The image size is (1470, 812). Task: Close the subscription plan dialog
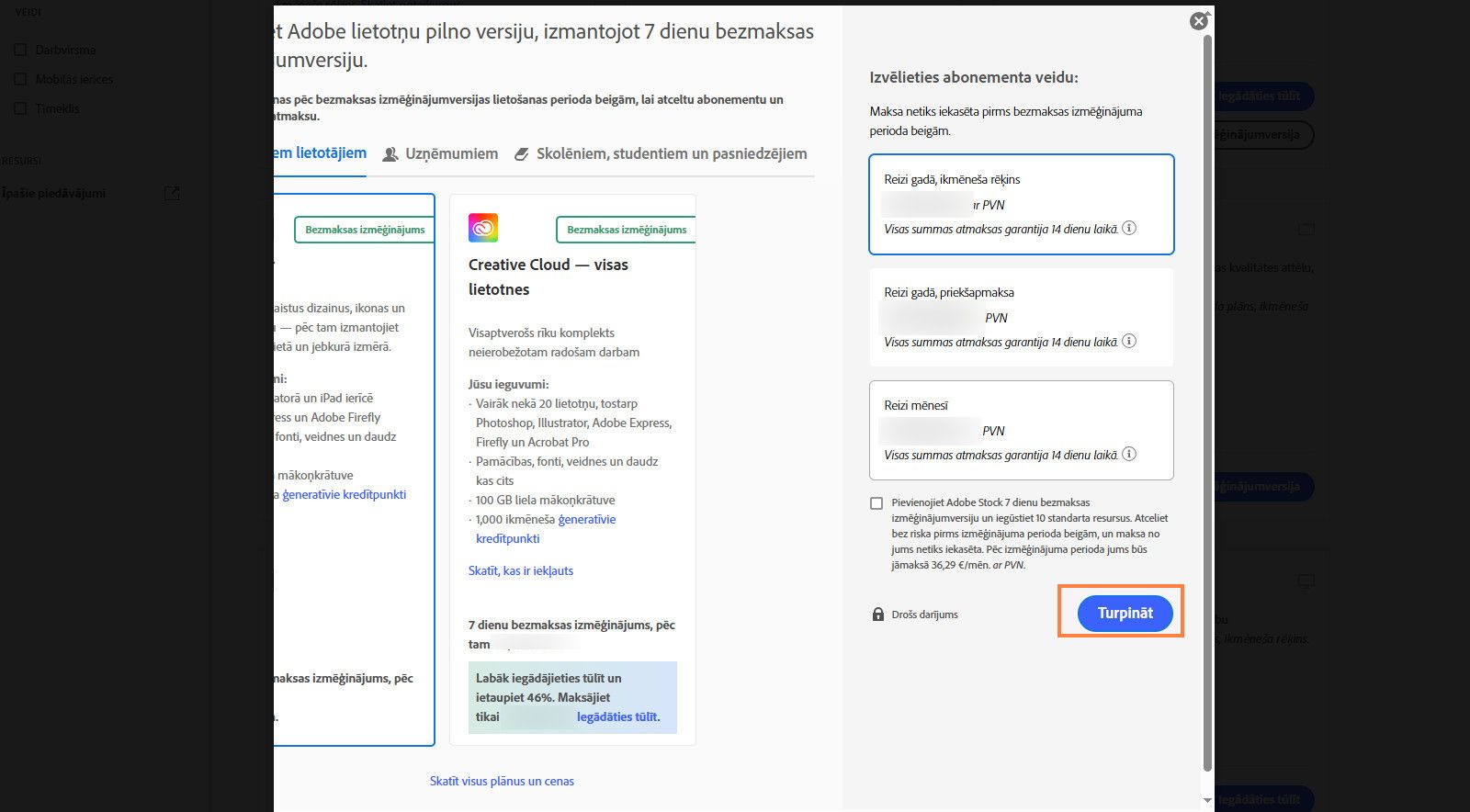(x=1199, y=21)
